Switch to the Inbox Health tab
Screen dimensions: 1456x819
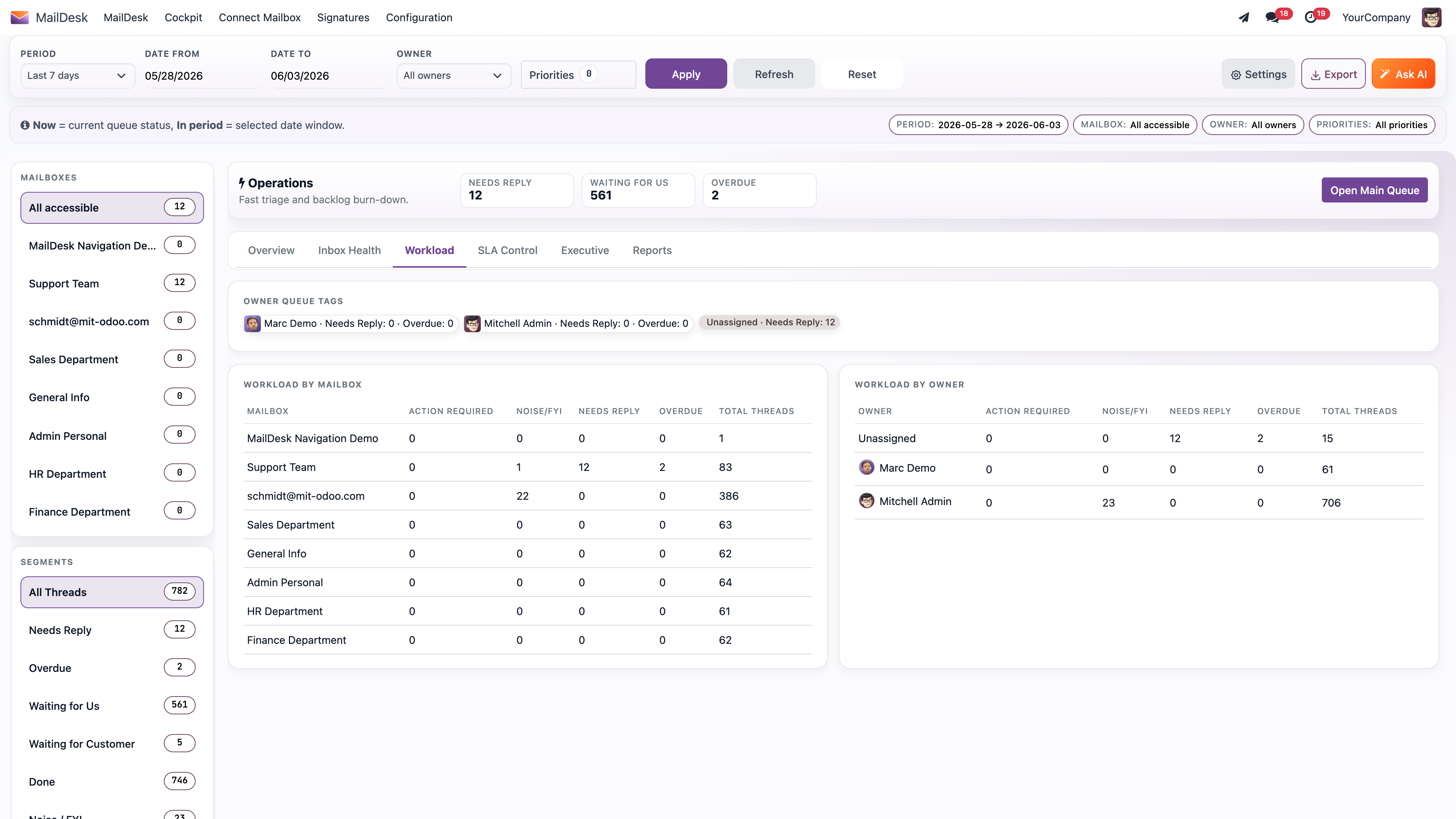pos(349,250)
